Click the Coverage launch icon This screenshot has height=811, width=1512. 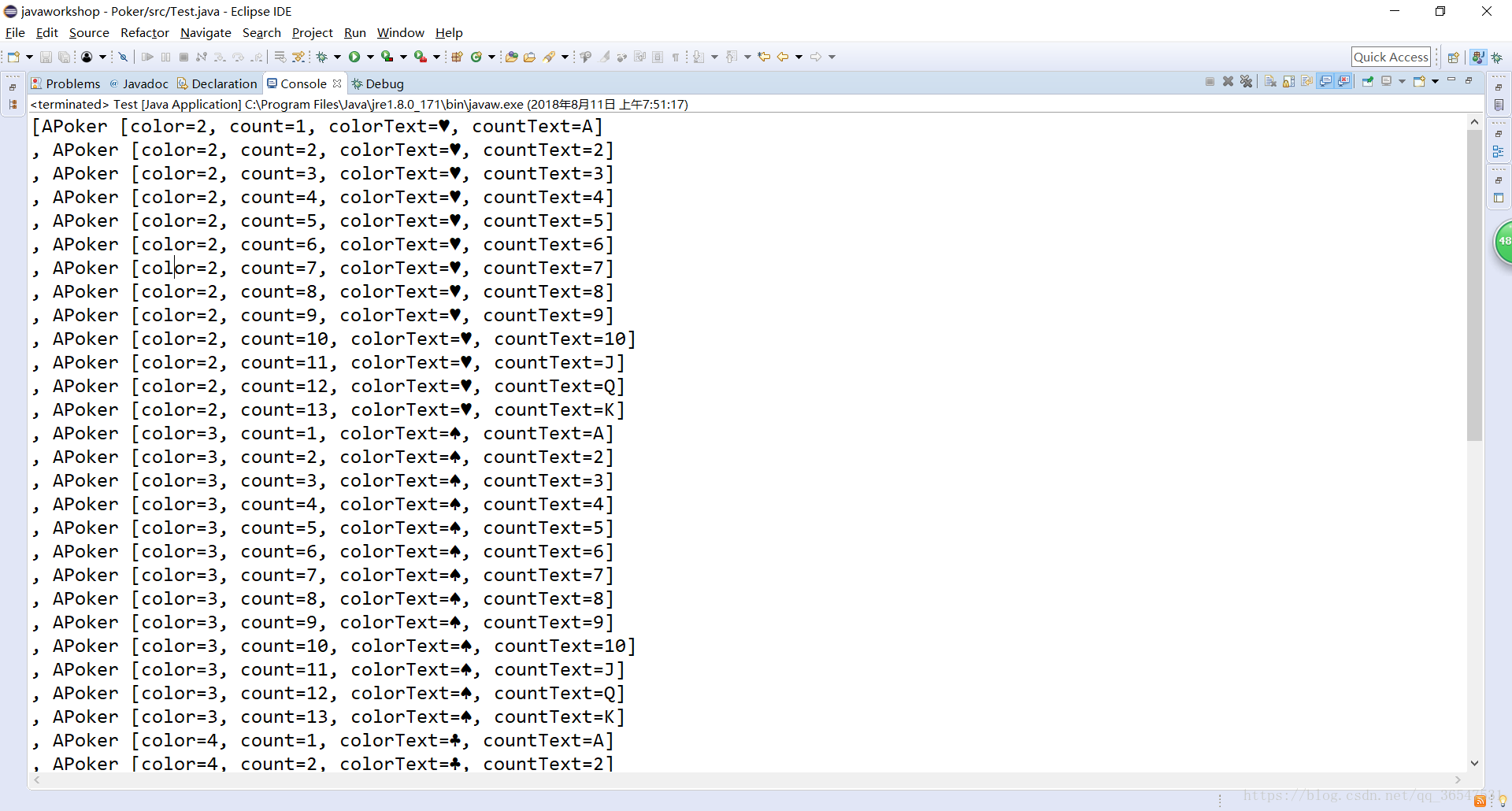point(387,57)
